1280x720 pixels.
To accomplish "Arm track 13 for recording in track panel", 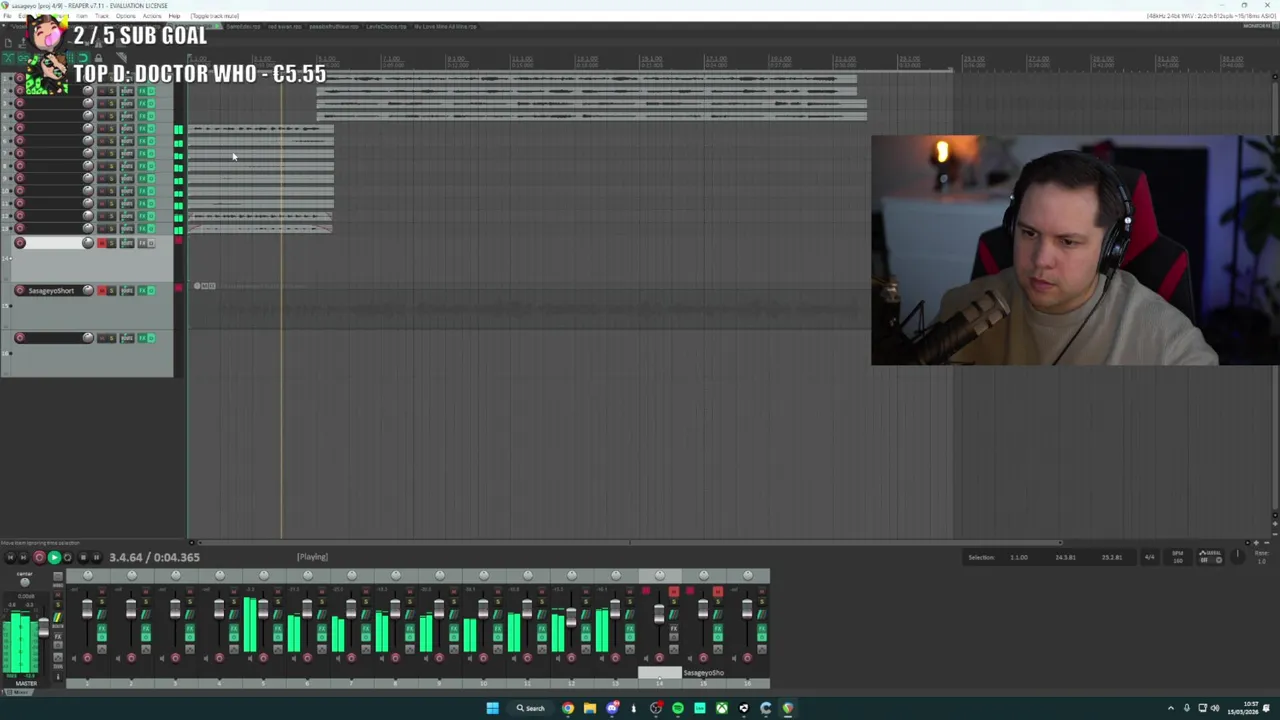I will (x=20, y=228).
